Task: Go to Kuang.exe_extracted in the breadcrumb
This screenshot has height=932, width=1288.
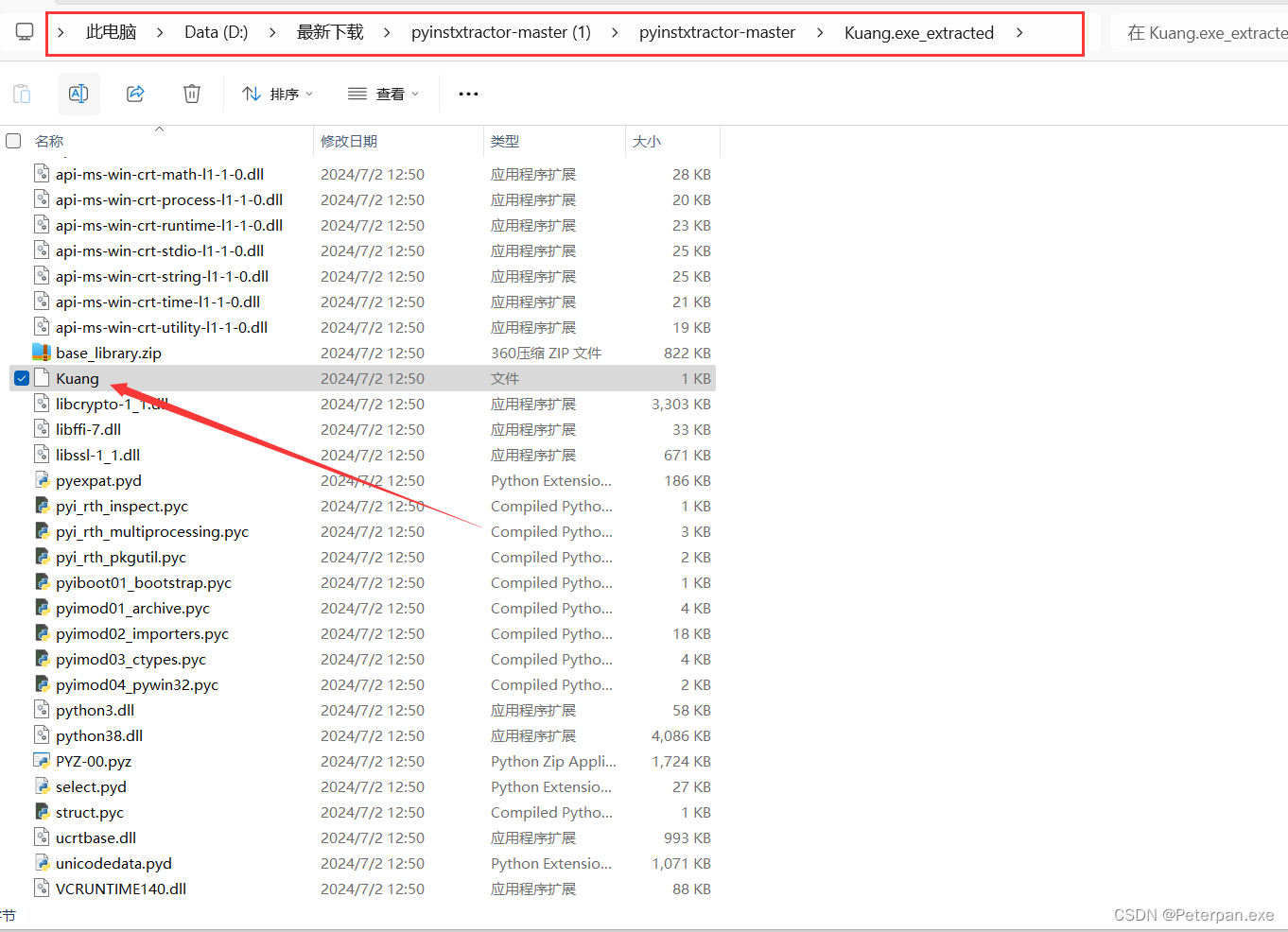Action: [x=919, y=32]
